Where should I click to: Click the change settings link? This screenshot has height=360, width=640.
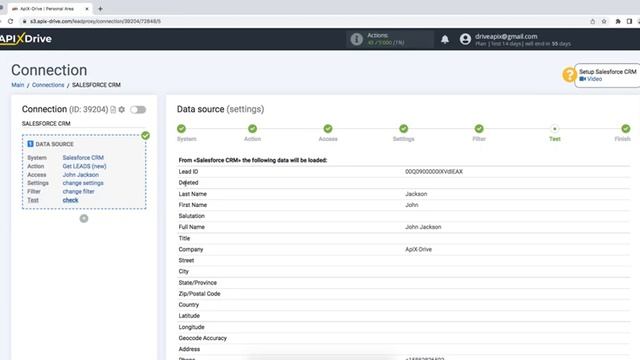coord(83,183)
